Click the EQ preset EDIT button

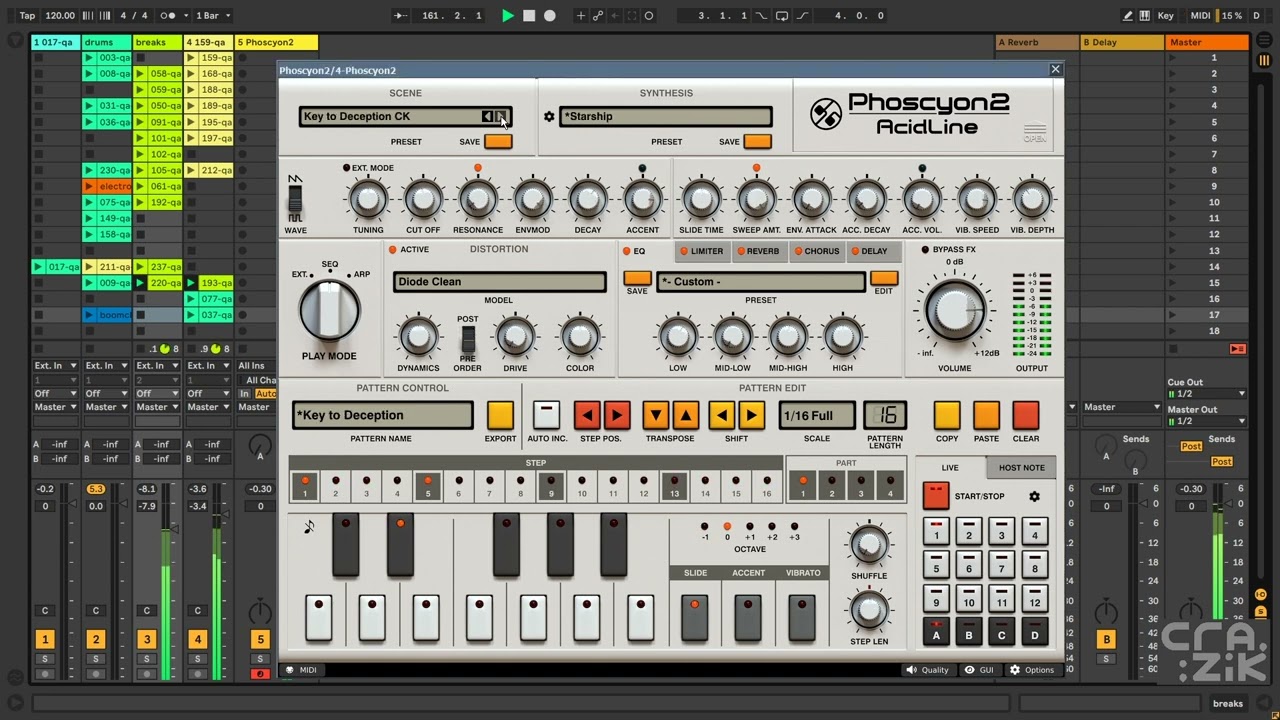pyautogui.click(x=884, y=279)
